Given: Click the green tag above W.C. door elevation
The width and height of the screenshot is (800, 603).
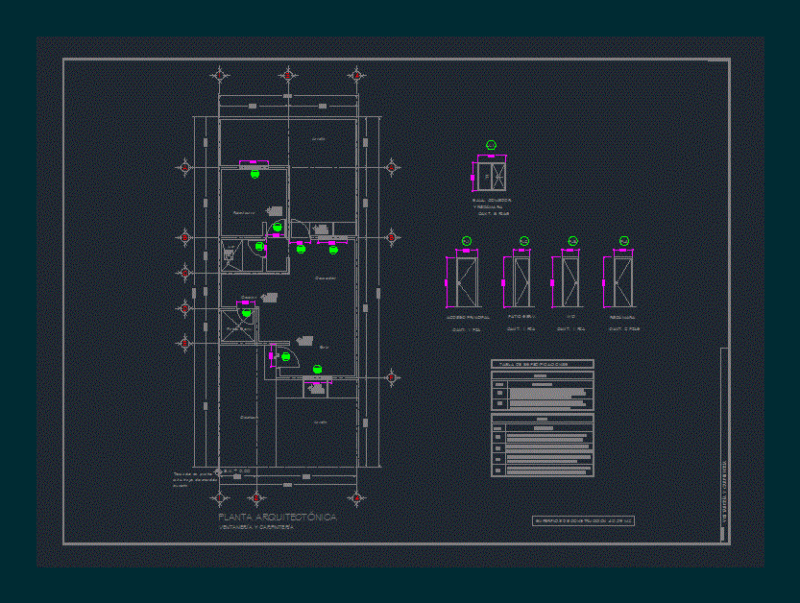Looking at the screenshot, I should pyautogui.click(x=572, y=241).
